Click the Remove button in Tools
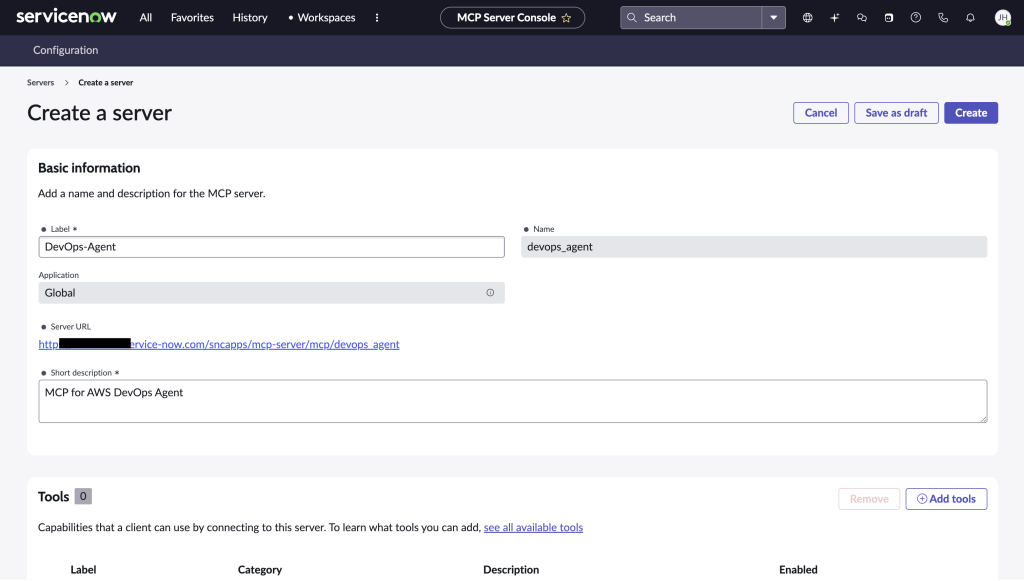This screenshot has width=1024, height=581. [x=869, y=499]
